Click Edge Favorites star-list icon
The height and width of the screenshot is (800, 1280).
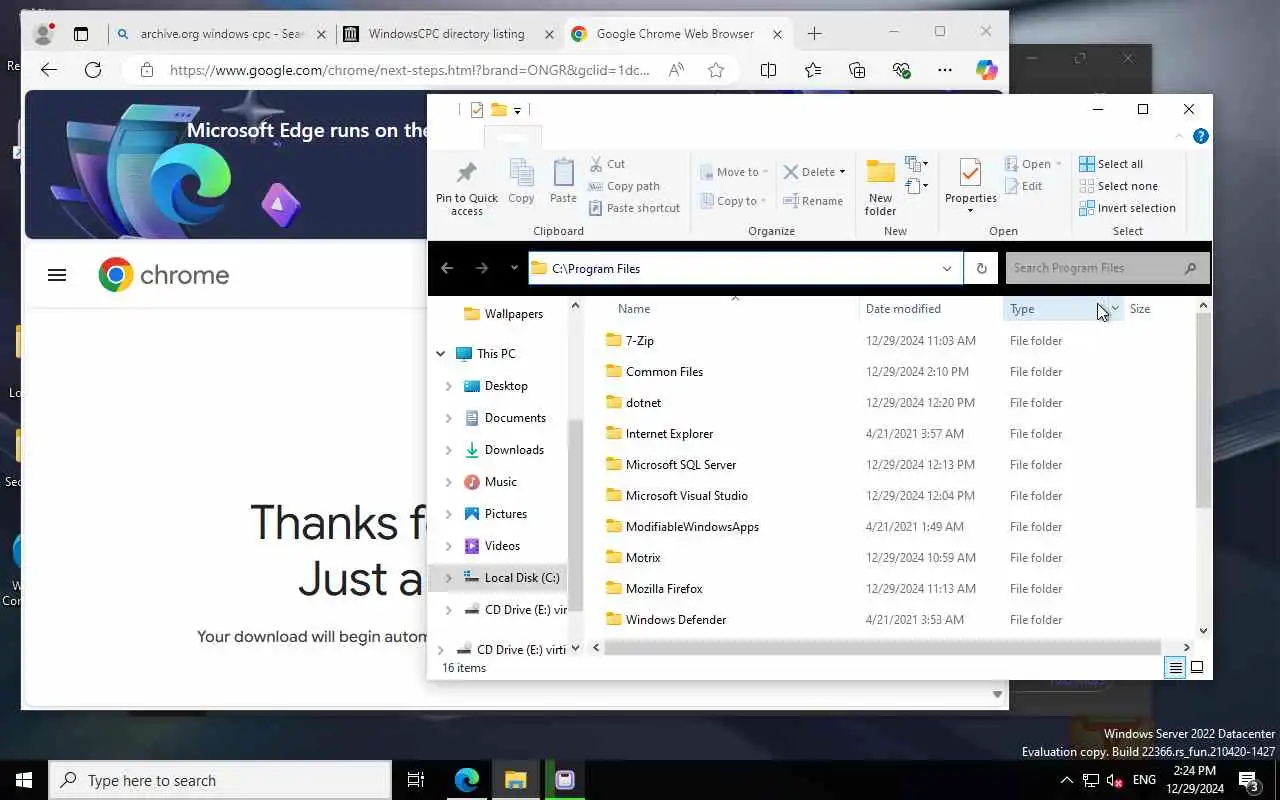pos(813,70)
